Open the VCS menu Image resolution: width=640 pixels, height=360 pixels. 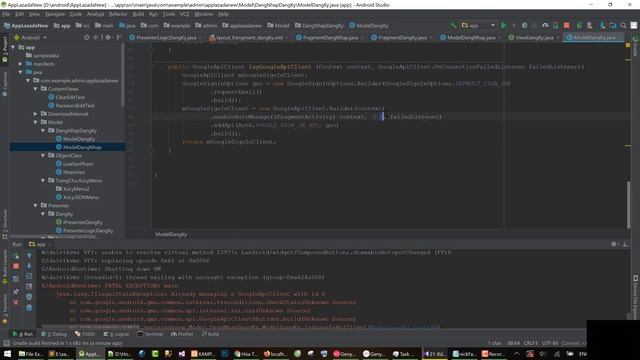tap(184, 14)
